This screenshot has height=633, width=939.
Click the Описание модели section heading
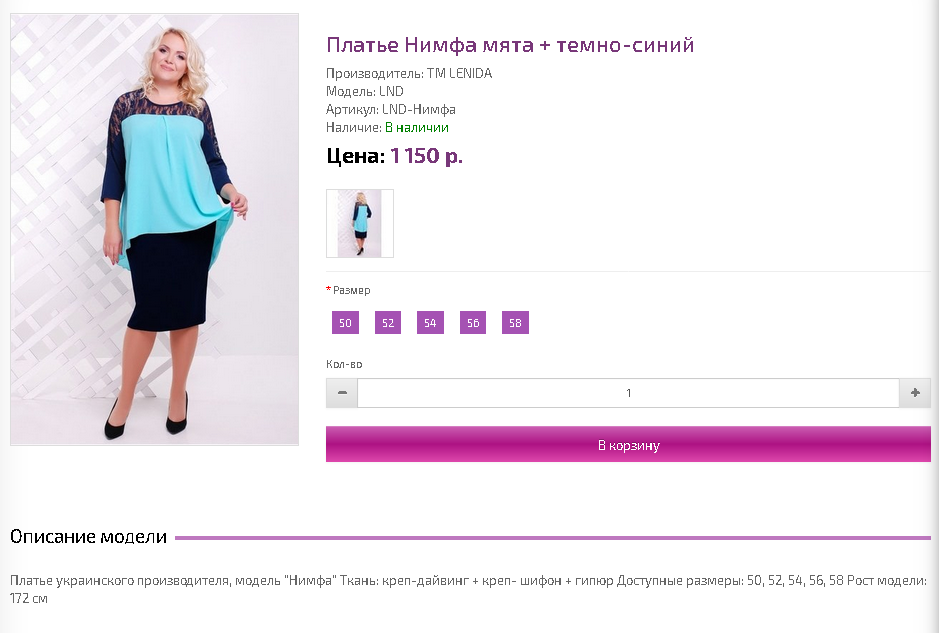click(x=89, y=537)
